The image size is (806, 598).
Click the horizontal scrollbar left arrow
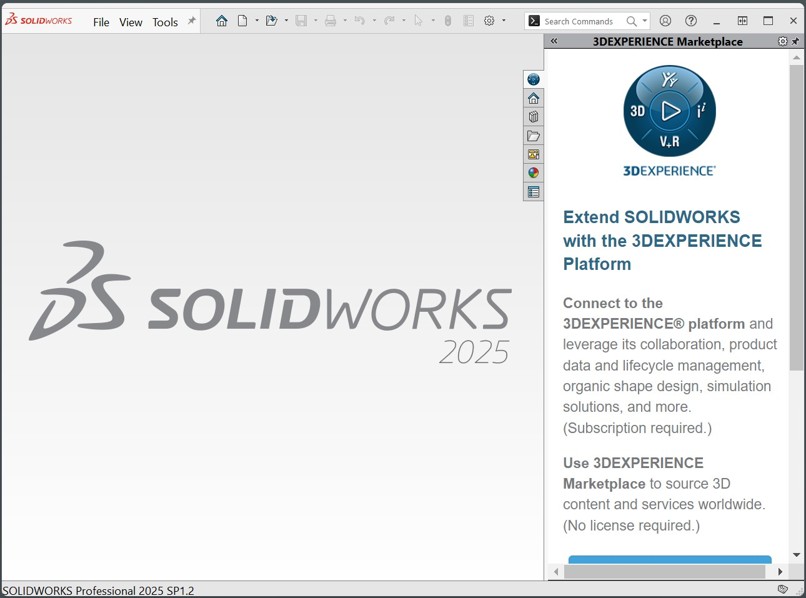coord(556,571)
